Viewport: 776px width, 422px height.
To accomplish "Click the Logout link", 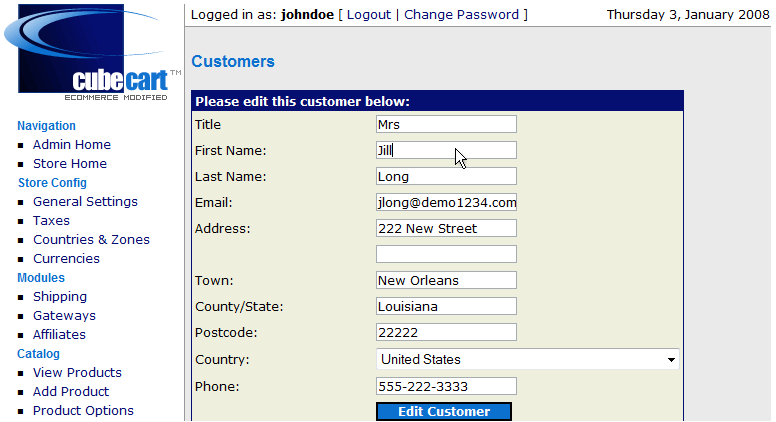I will coord(368,15).
